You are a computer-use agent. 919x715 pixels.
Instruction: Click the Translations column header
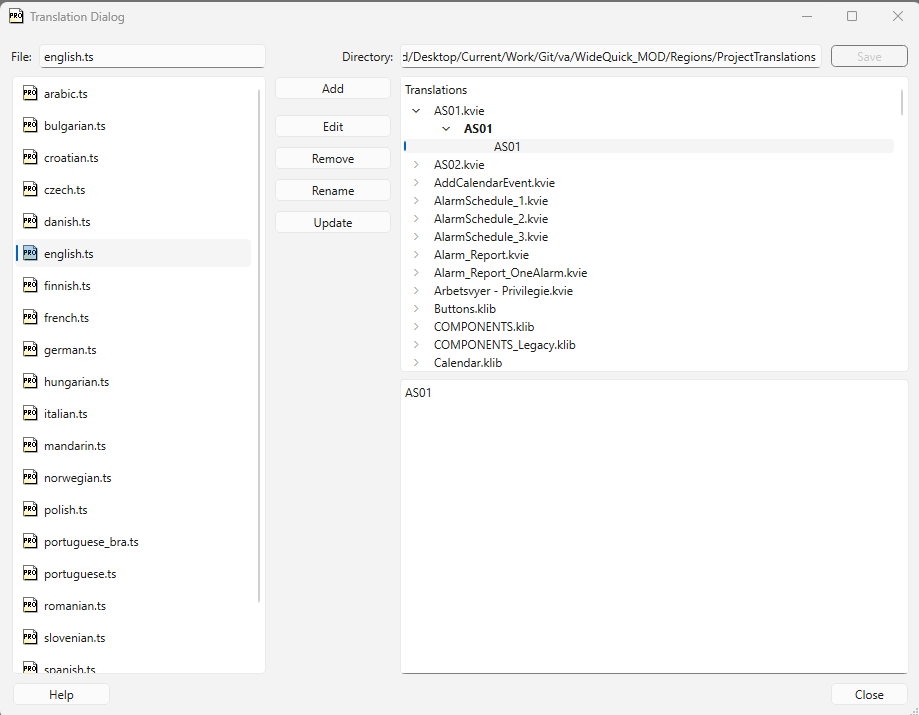(436, 90)
